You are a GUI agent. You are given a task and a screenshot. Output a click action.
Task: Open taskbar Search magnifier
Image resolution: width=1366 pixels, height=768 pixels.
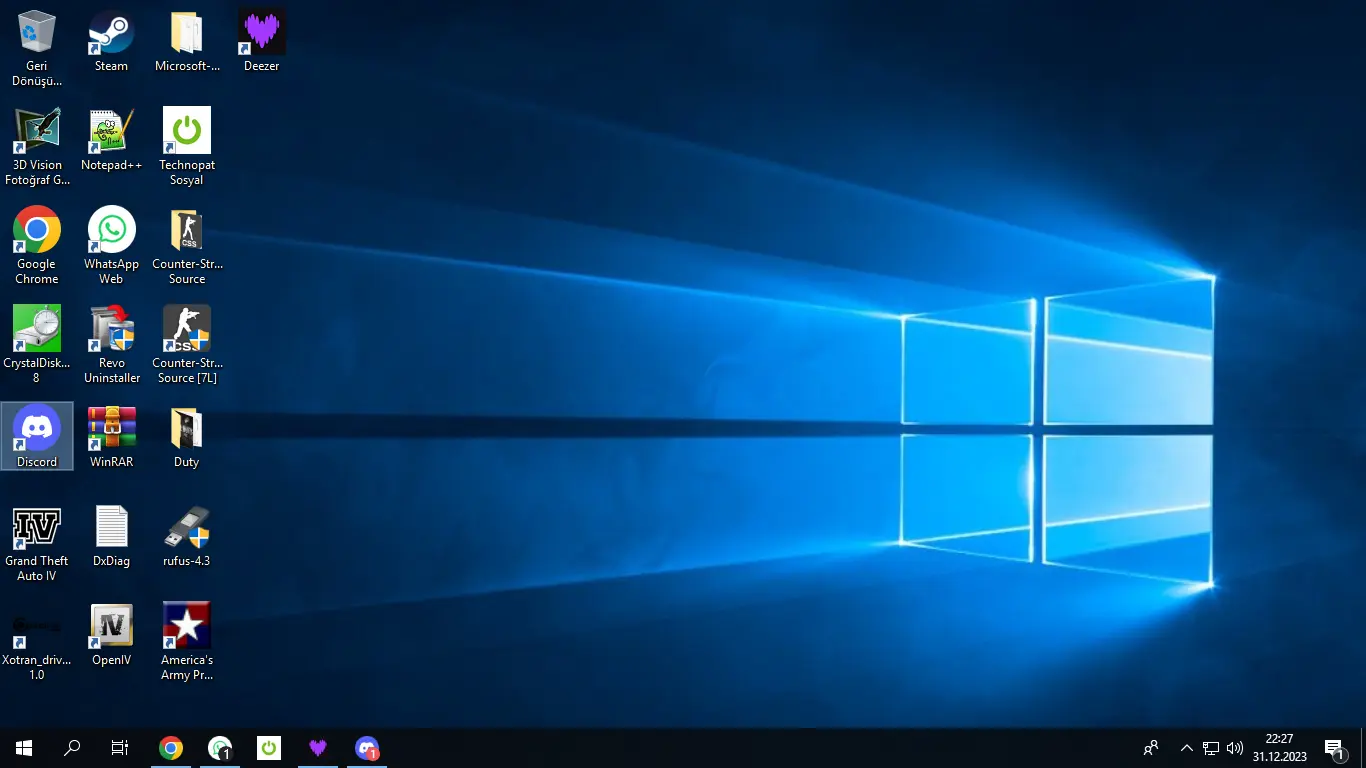click(72, 748)
